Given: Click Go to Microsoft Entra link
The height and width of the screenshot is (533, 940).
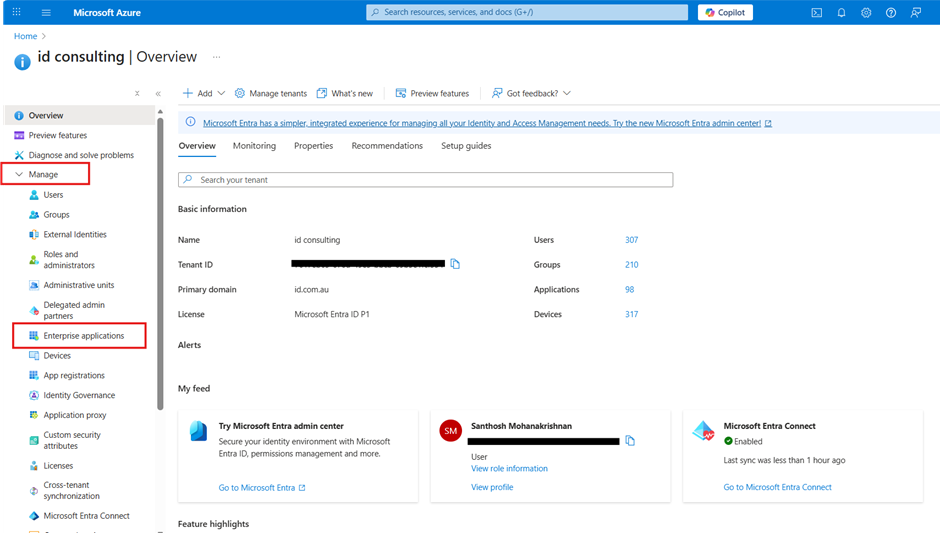Looking at the screenshot, I should pyautogui.click(x=262, y=487).
